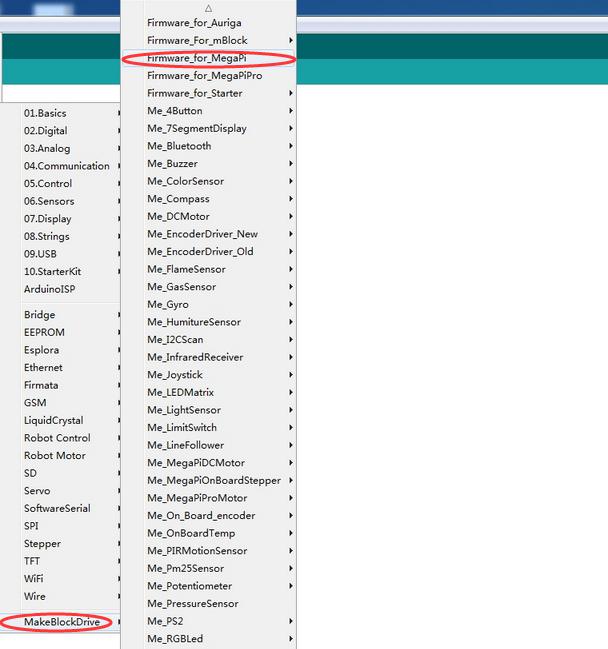This screenshot has height=649, width=608.
Task: Open Me_Potentiometer submenu
Action: 209,586
